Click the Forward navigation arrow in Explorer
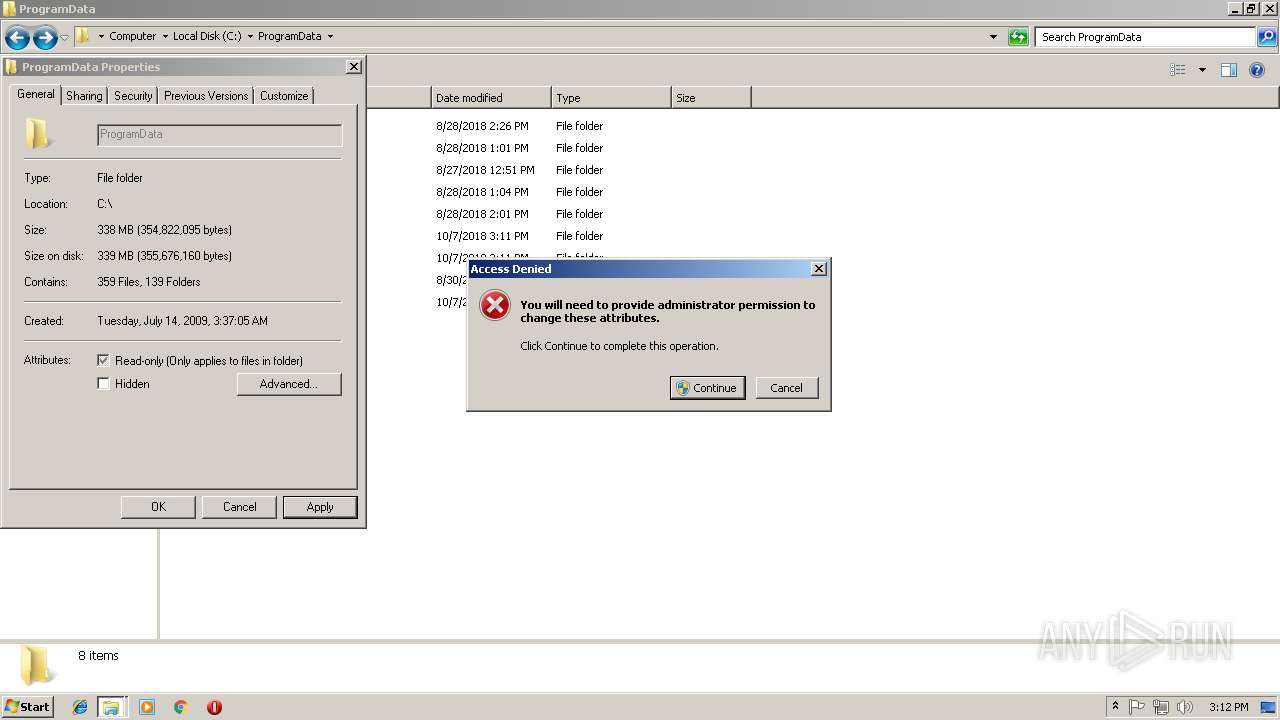Image resolution: width=1280 pixels, height=720 pixels. [45, 38]
